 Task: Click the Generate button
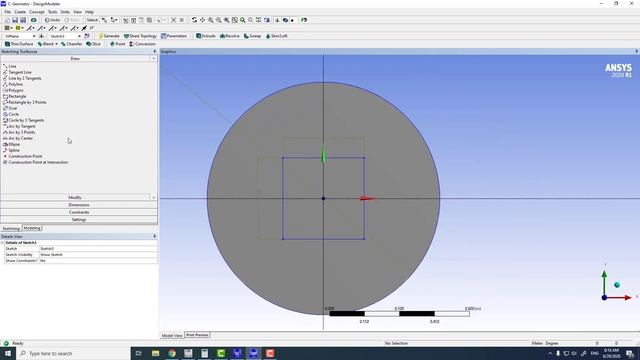(x=109, y=36)
